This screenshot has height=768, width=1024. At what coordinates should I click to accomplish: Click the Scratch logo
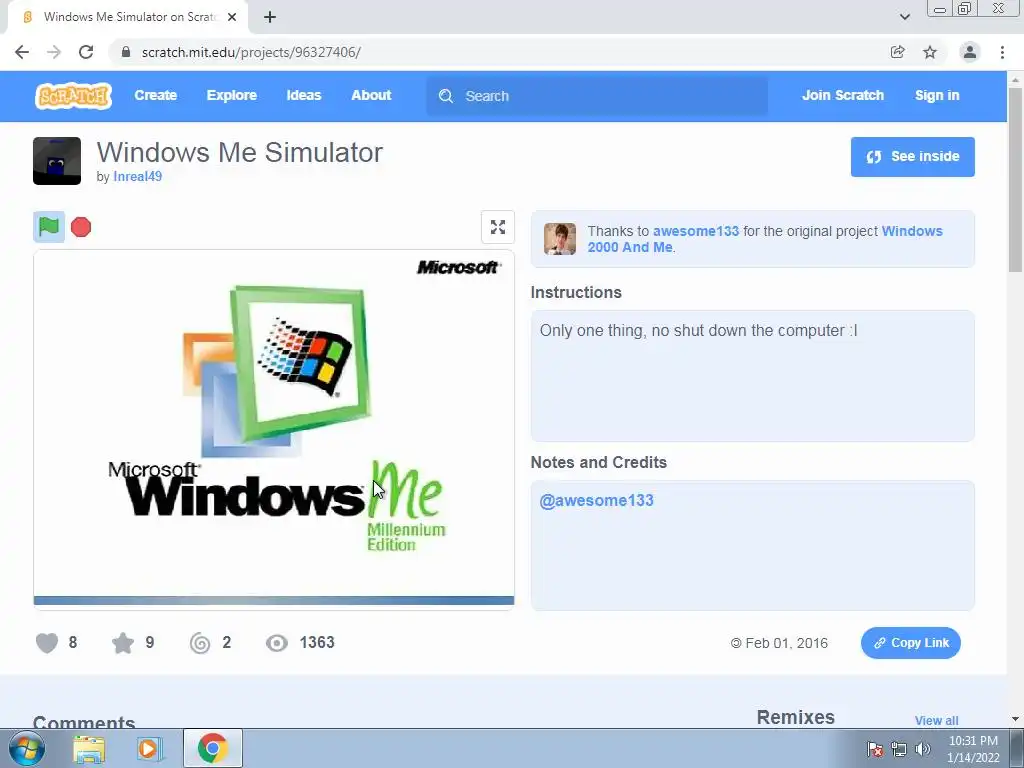73,95
